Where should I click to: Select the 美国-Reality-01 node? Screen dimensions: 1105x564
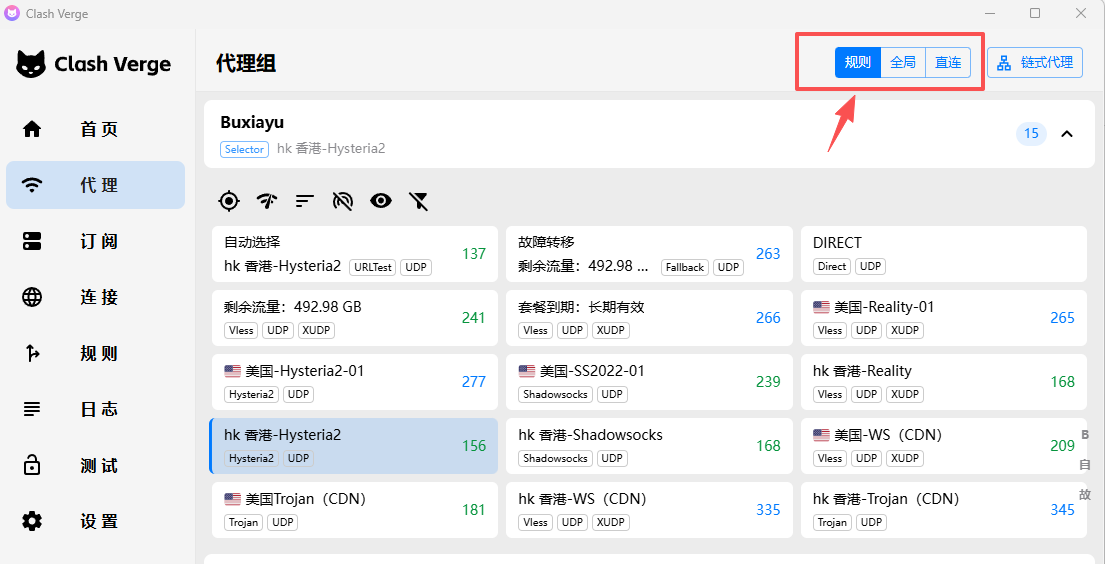944,318
